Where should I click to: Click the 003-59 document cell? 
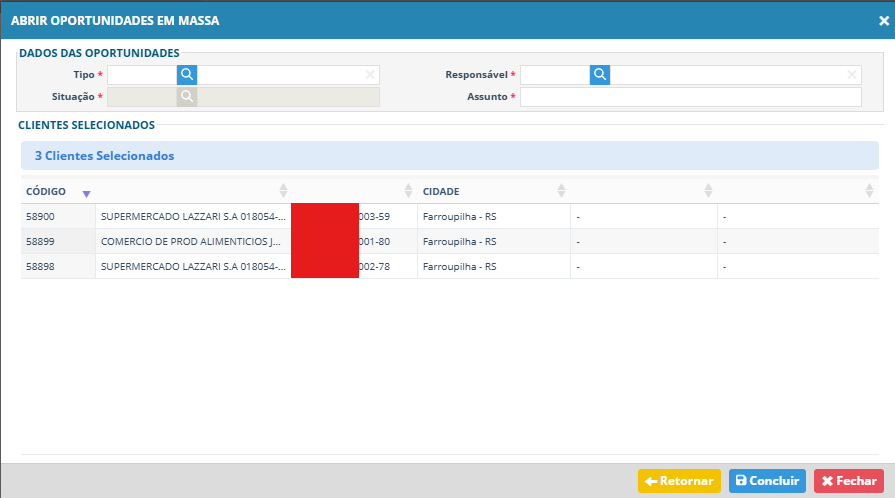click(374, 216)
